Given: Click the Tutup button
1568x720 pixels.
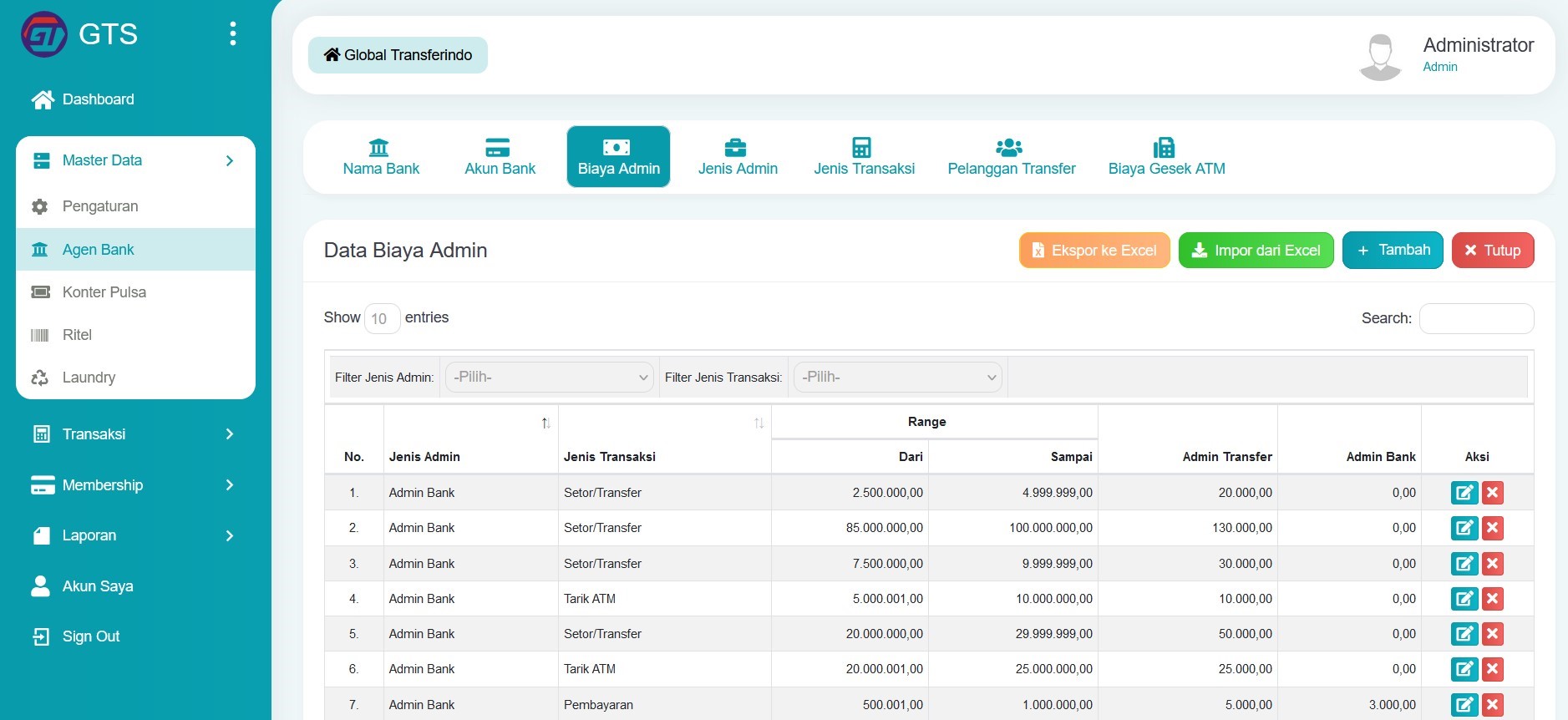Looking at the screenshot, I should (x=1493, y=251).
